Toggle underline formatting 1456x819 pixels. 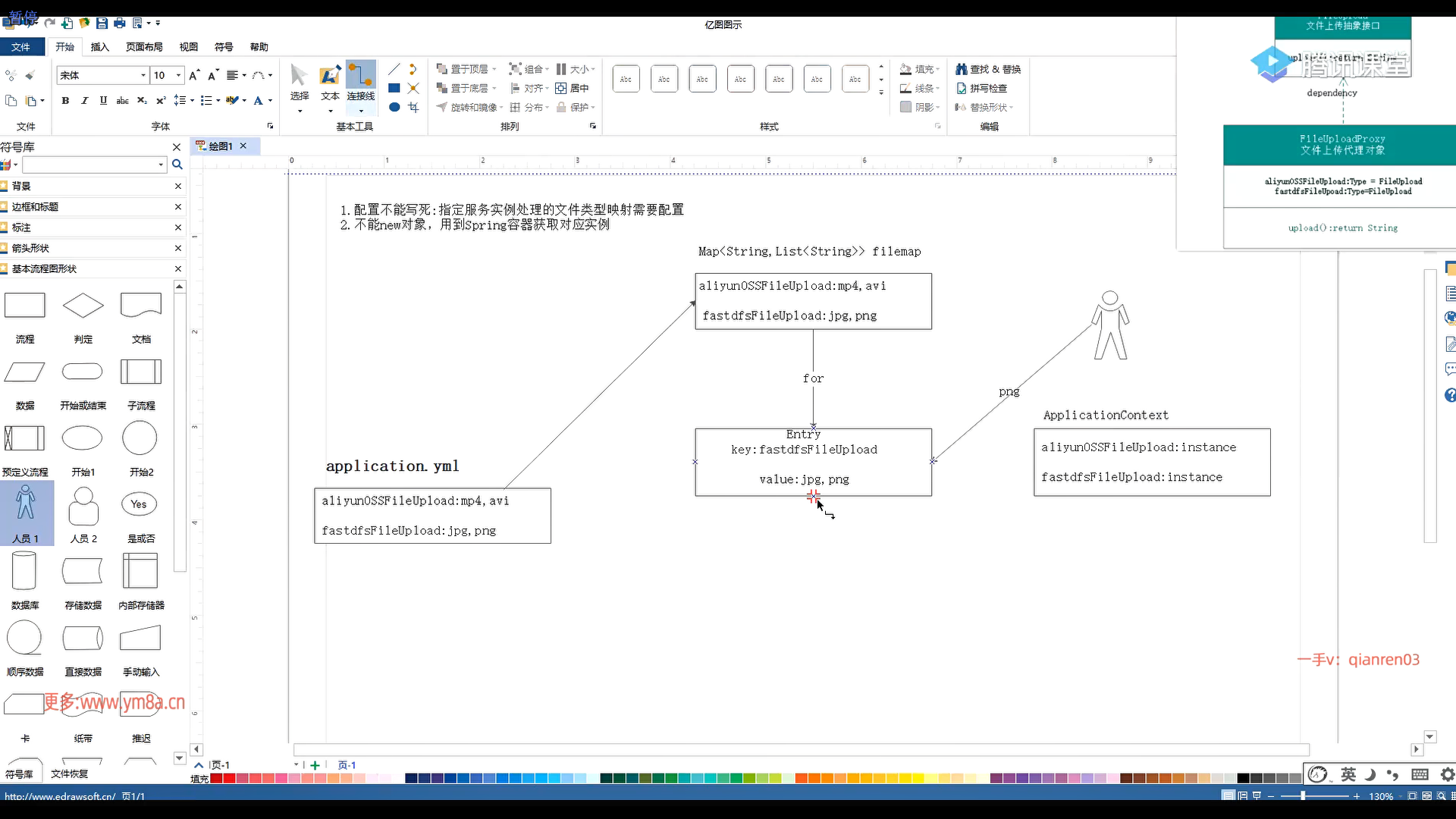[103, 101]
